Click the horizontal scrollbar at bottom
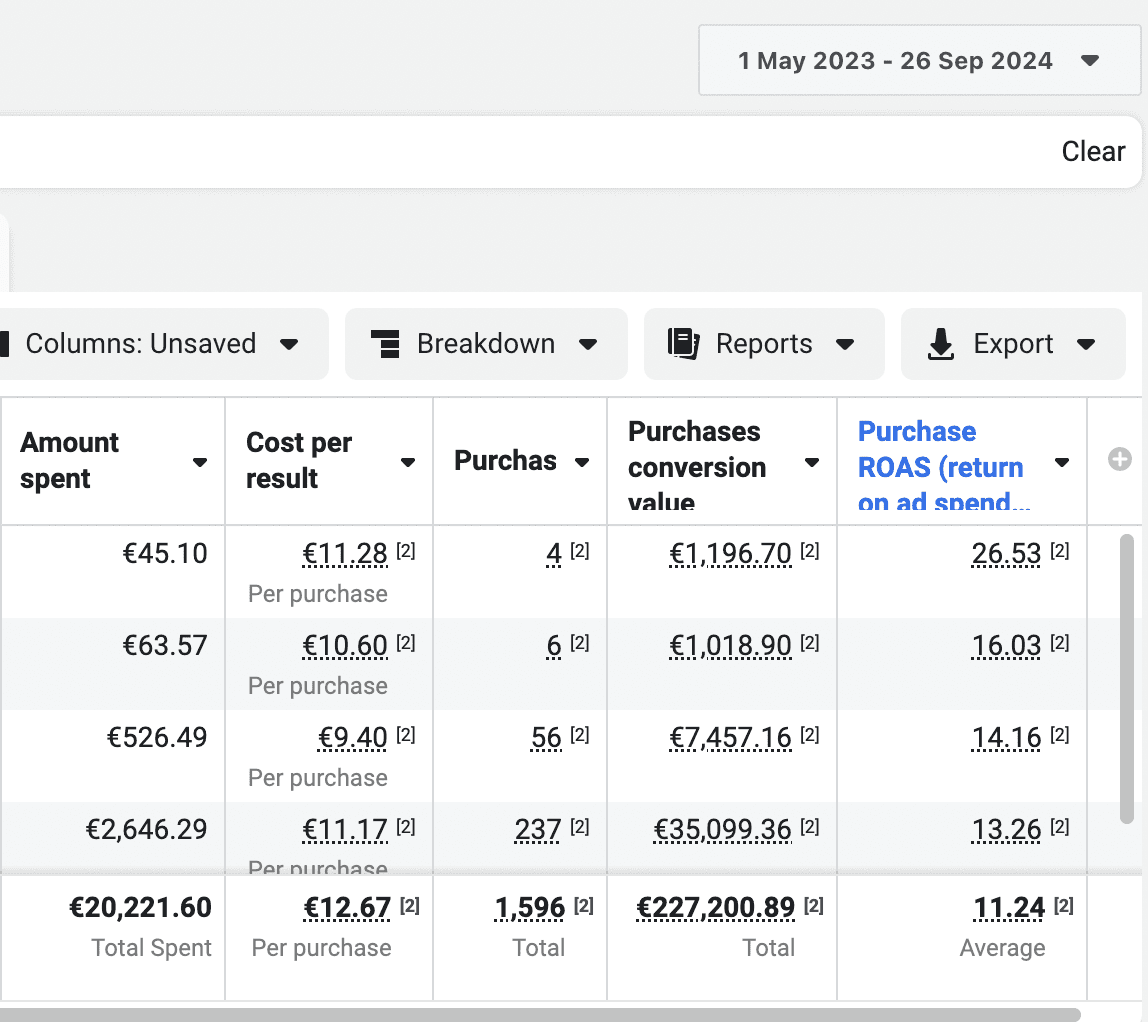Image resolution: width=1148 pixels, height=1022 pixels. coord(540,1015)
